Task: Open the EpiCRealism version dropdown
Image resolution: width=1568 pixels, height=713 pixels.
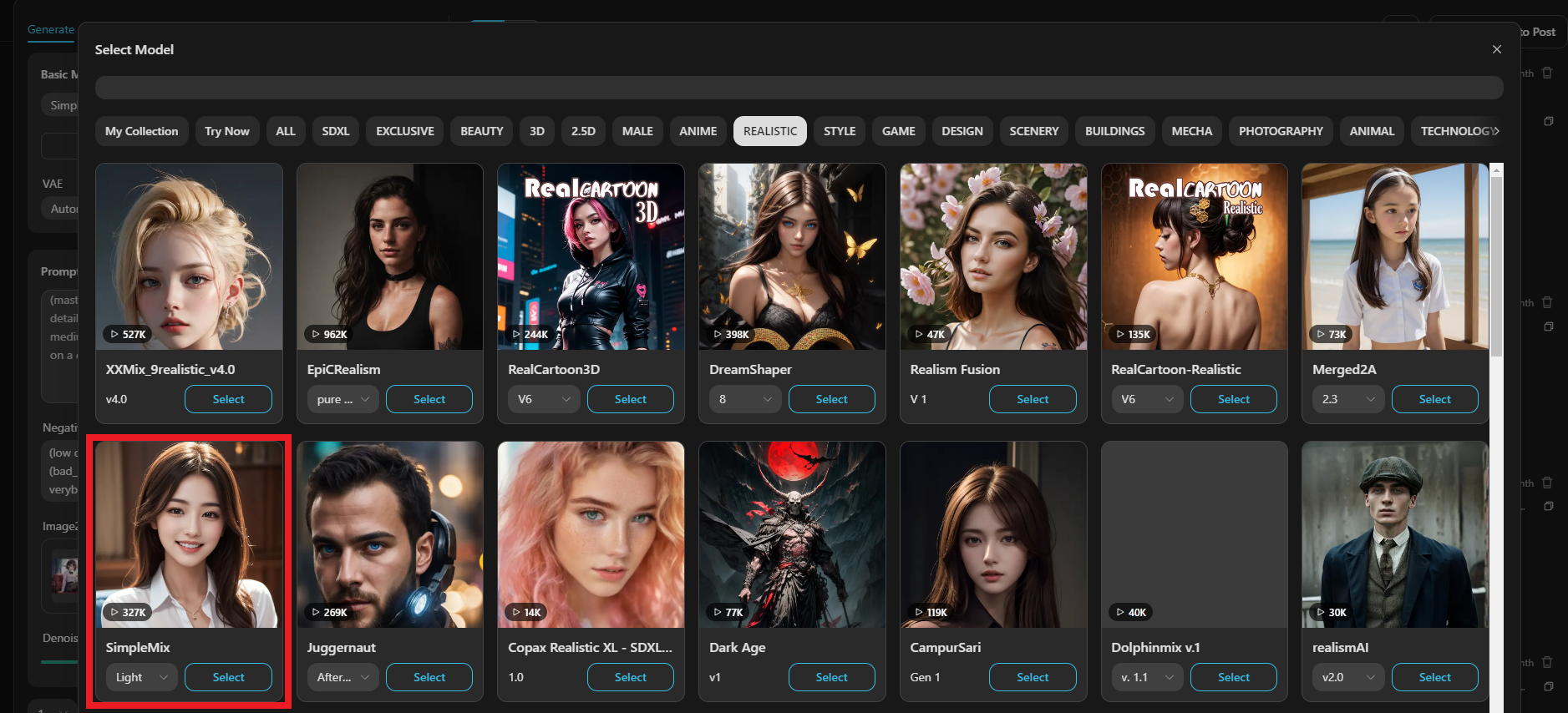Action: (x=343, y=399)
